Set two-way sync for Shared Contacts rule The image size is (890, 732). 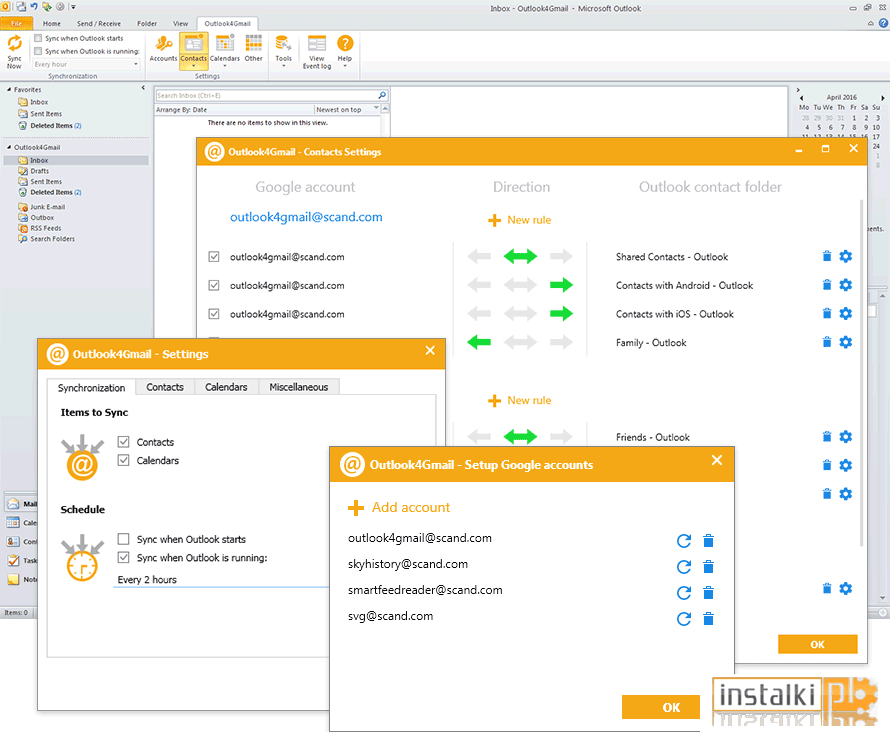point(520,256)
